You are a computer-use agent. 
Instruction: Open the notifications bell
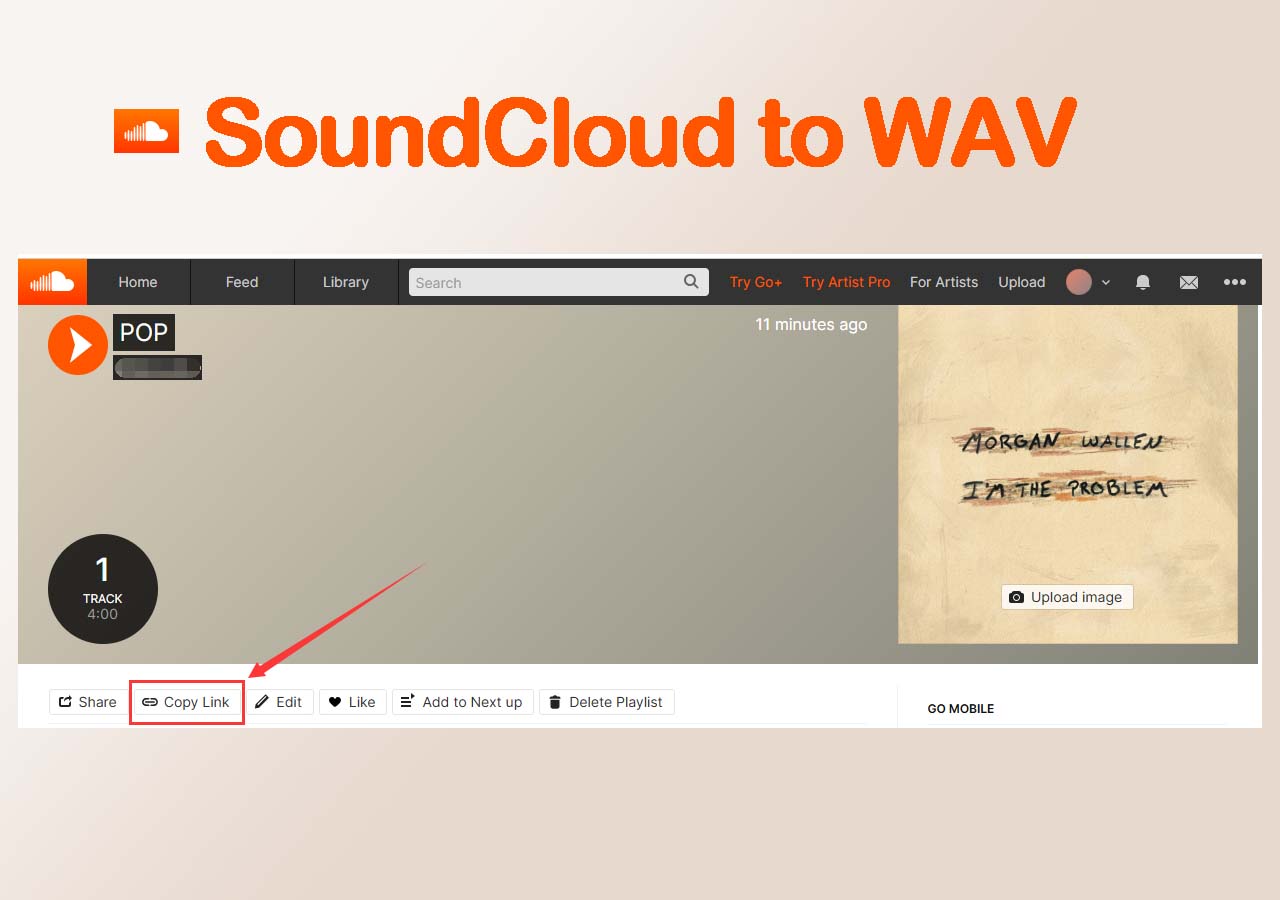pos(1143,282)
